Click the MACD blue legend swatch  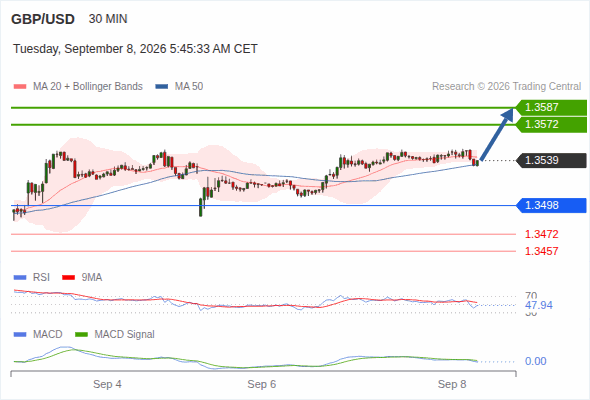point(20,335)
